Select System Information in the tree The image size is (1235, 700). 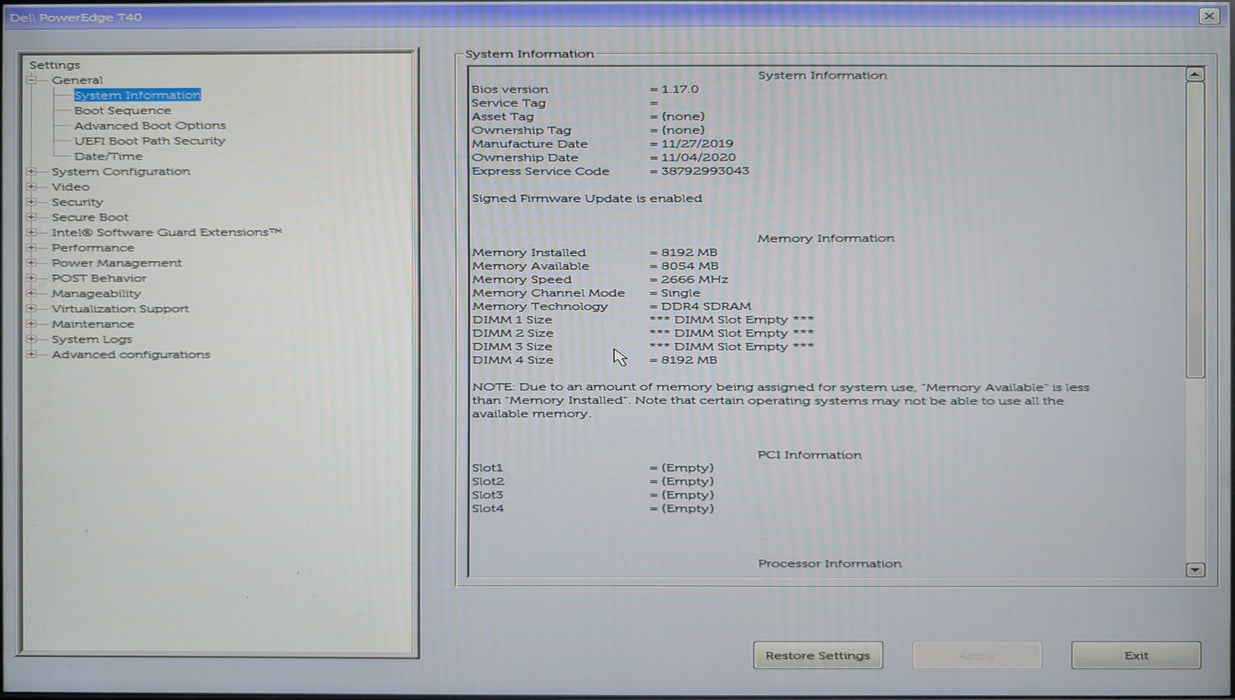(x=137, y=95)
